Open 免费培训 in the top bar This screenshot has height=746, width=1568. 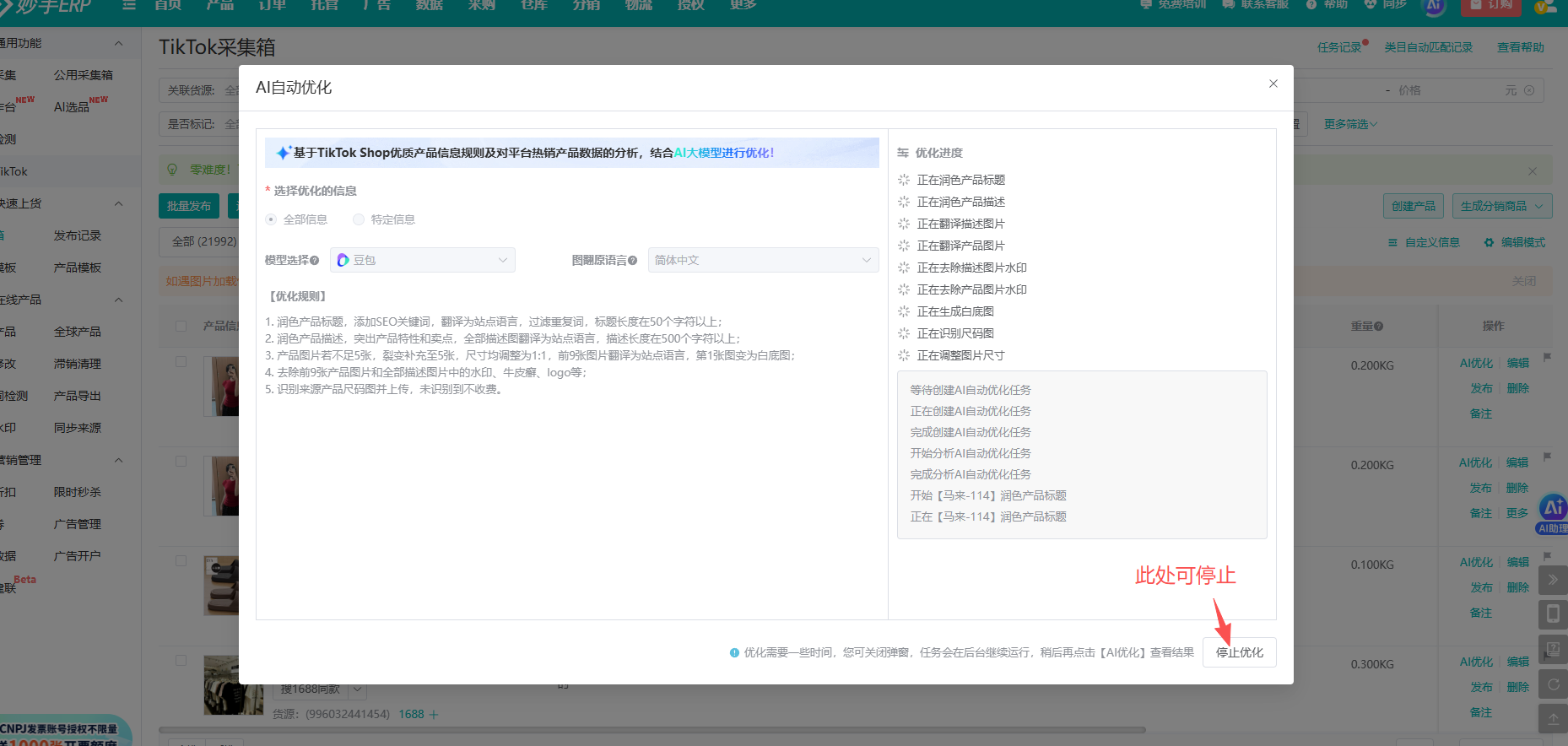1173,4
